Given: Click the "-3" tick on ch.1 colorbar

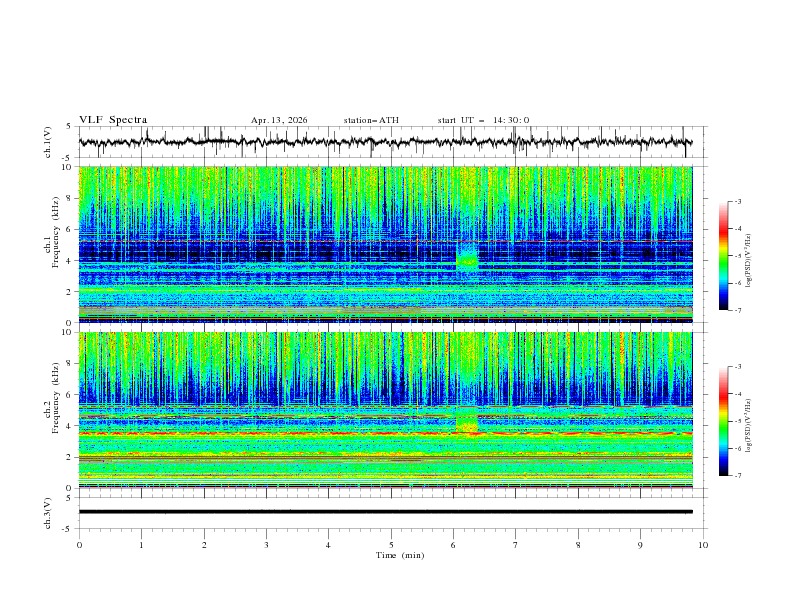Looking at the screenshot, I should (738, 201).
